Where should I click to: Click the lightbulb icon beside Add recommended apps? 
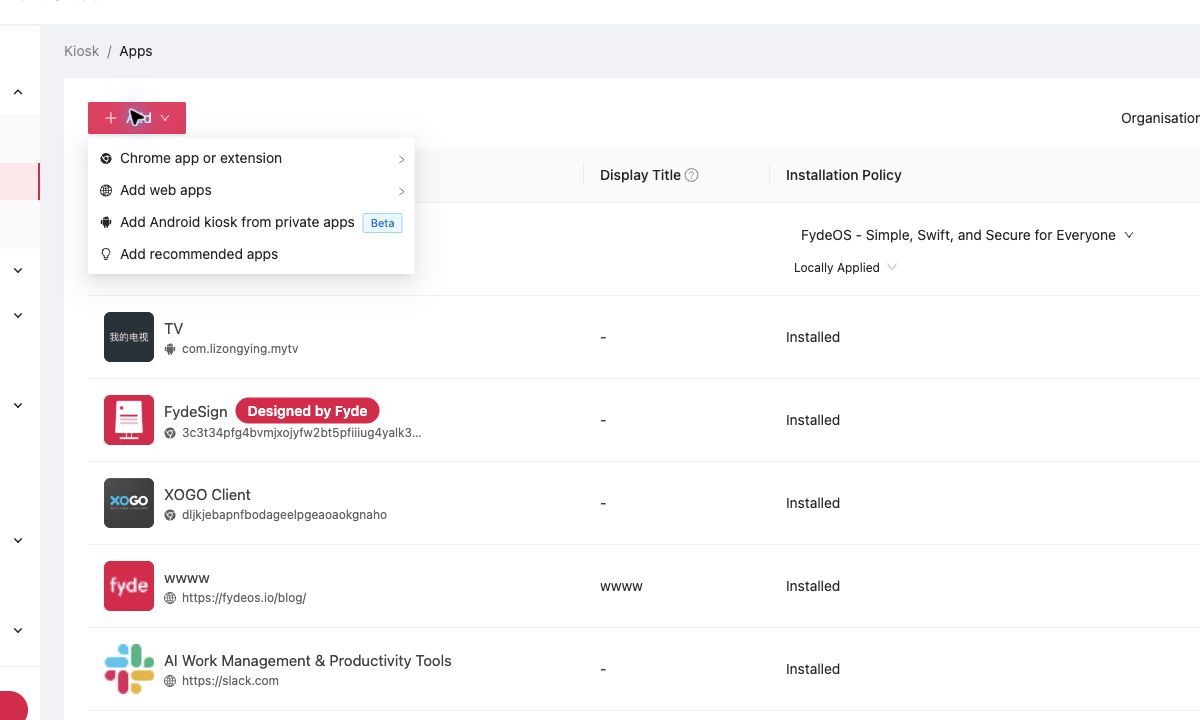tap(106, 255)
